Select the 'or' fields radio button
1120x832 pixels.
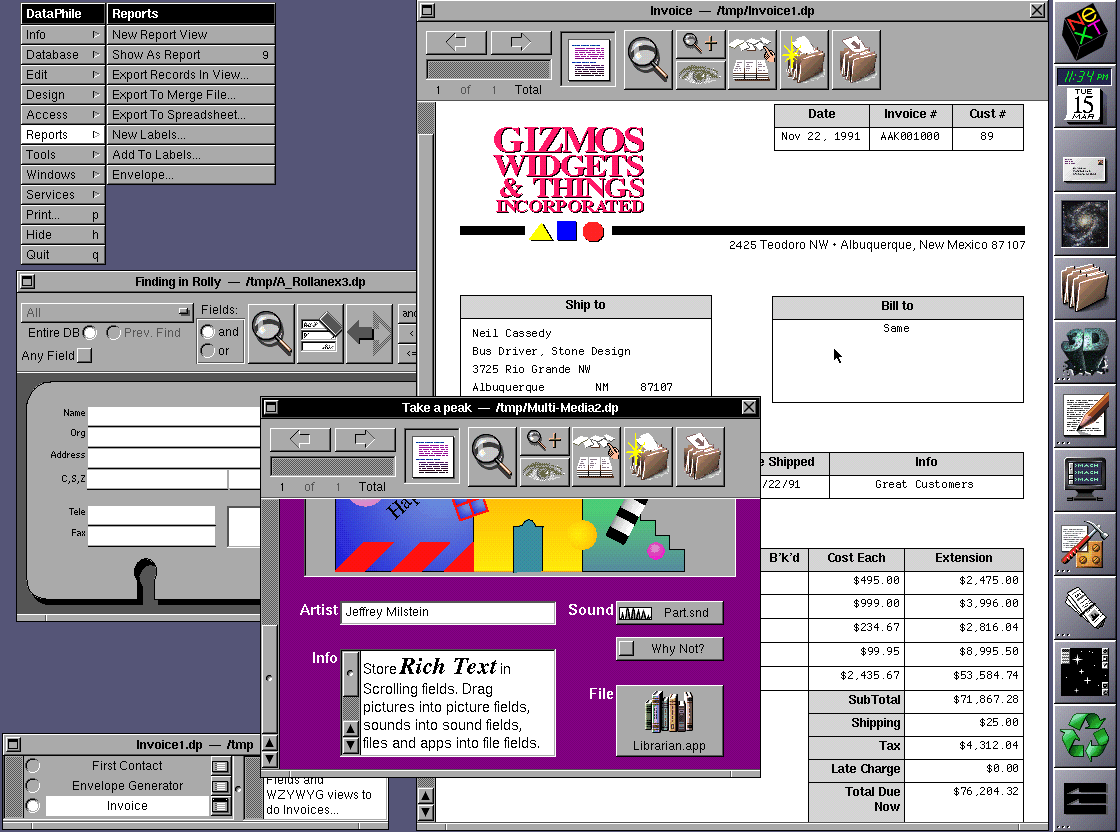coord(208,351)
